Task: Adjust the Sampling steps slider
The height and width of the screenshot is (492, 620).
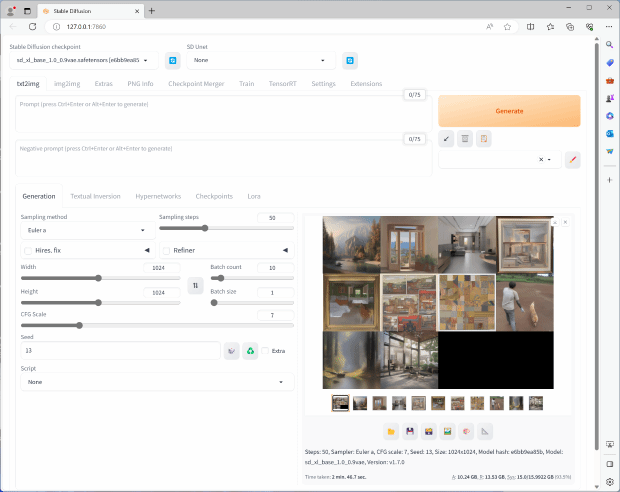Action: pyautogui.click(x=227, y=228)
